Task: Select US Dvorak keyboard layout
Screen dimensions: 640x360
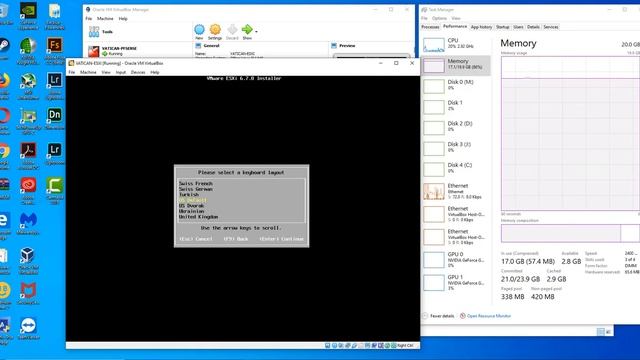Action: (x=191, y=206)
